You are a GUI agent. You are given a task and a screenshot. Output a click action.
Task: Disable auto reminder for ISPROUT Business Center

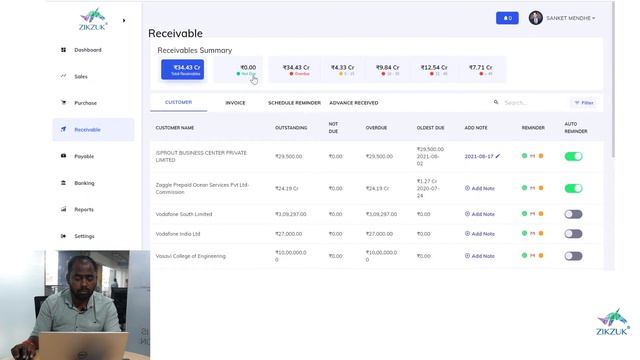[573, 156]
